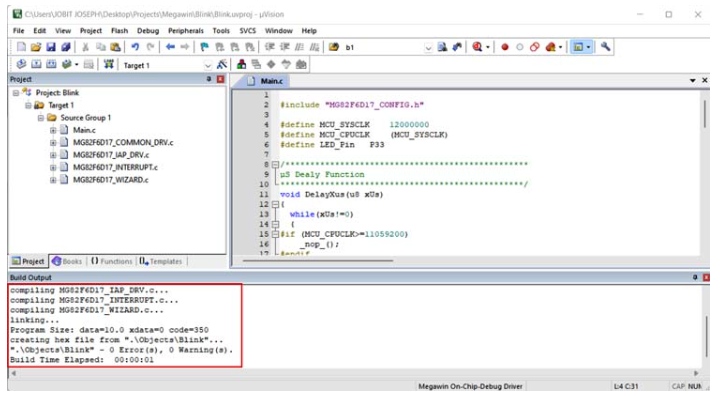Switch to the Functions tab
The image size is (722, 396).
click(111, 262)
